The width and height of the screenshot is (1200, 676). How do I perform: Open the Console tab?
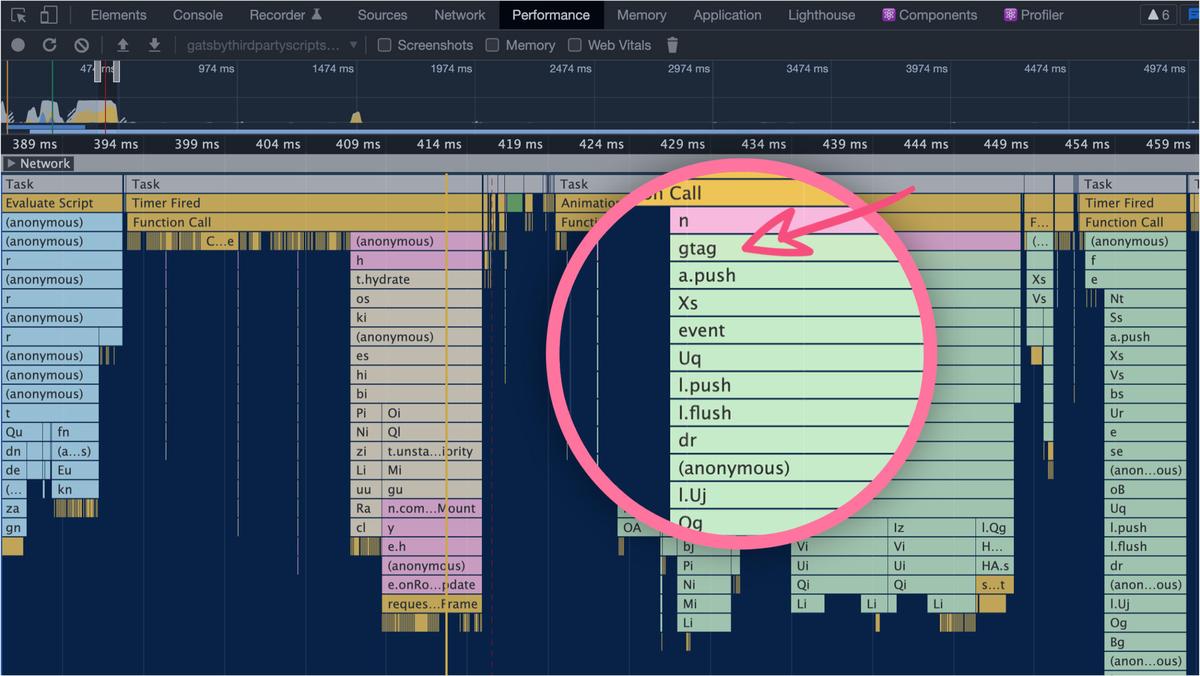(x=198, y=15)
